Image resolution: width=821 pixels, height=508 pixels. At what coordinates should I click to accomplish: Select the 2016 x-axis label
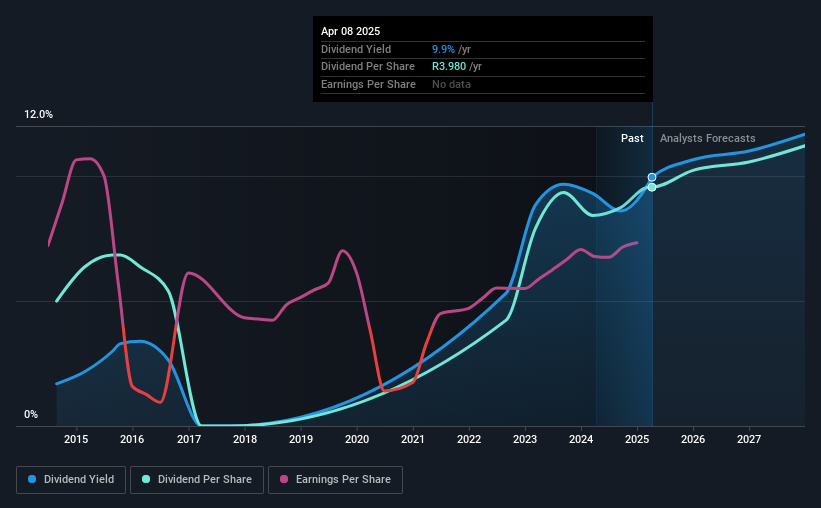pyautogui.click(x=132, y=439)
